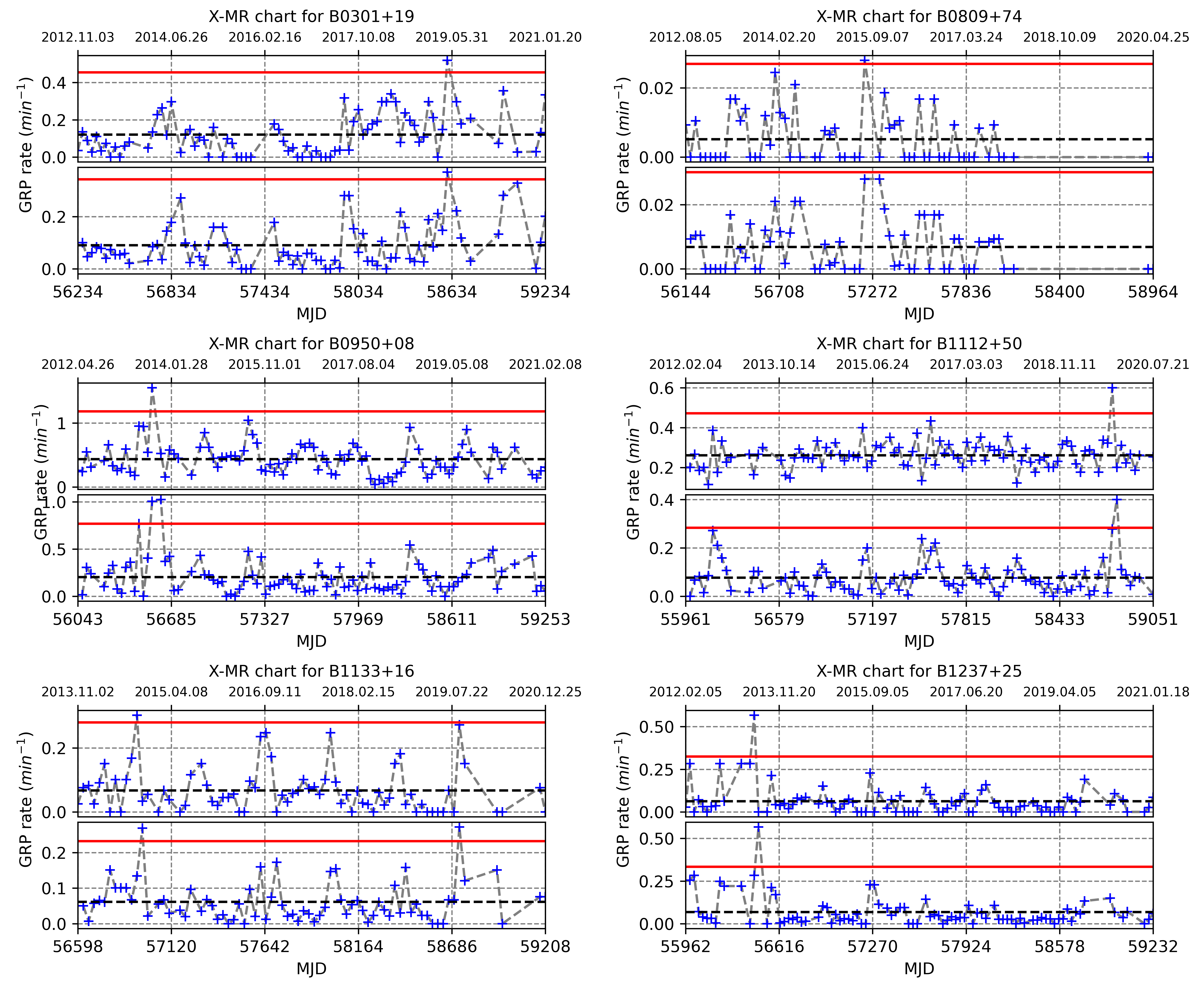Viewport: 1204px width, 996px height.
Task: Select the date label 2013.11.20
Action: pyautogui.click(x=779, y=692)
